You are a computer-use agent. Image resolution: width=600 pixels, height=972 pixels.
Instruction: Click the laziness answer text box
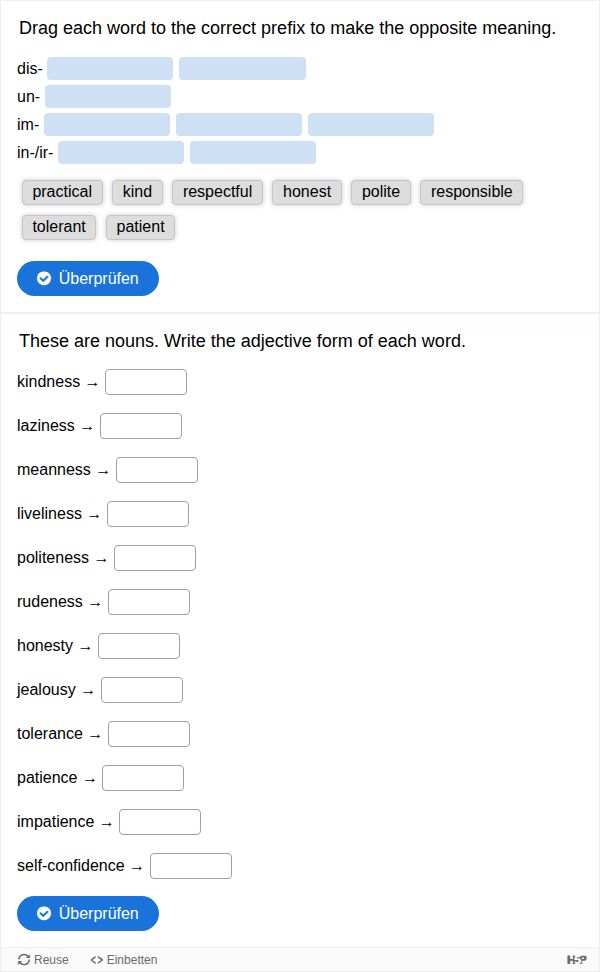[141, 426]
